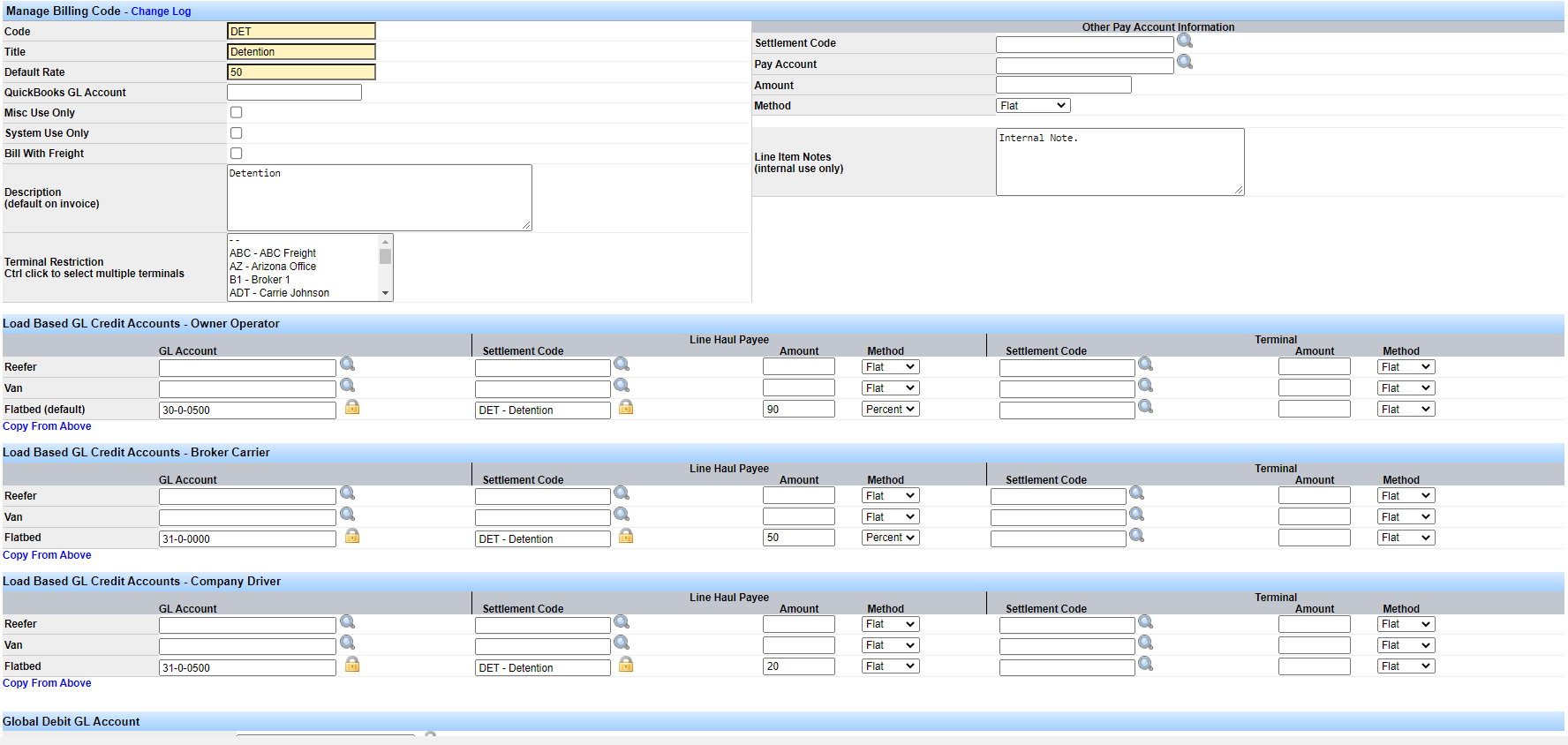
Task: Search Company Driver Van GL Account
Action: pos(348,643)
